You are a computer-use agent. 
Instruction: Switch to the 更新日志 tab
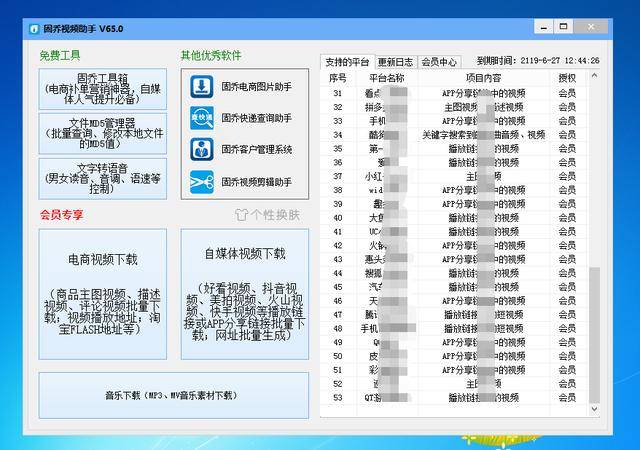[x=396, y=61]
